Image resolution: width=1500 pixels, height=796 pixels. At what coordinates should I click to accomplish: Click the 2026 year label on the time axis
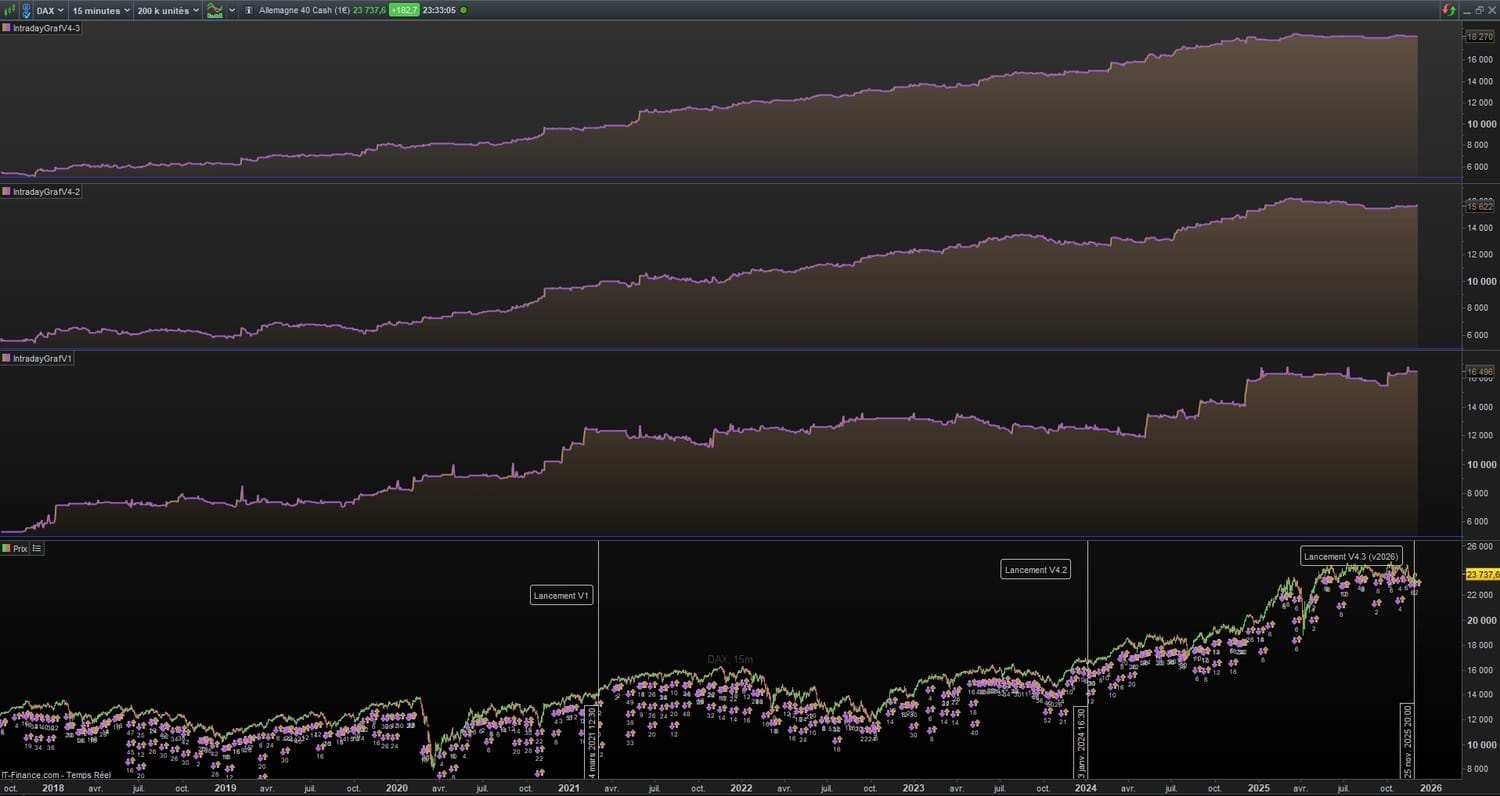(1430, 788)
